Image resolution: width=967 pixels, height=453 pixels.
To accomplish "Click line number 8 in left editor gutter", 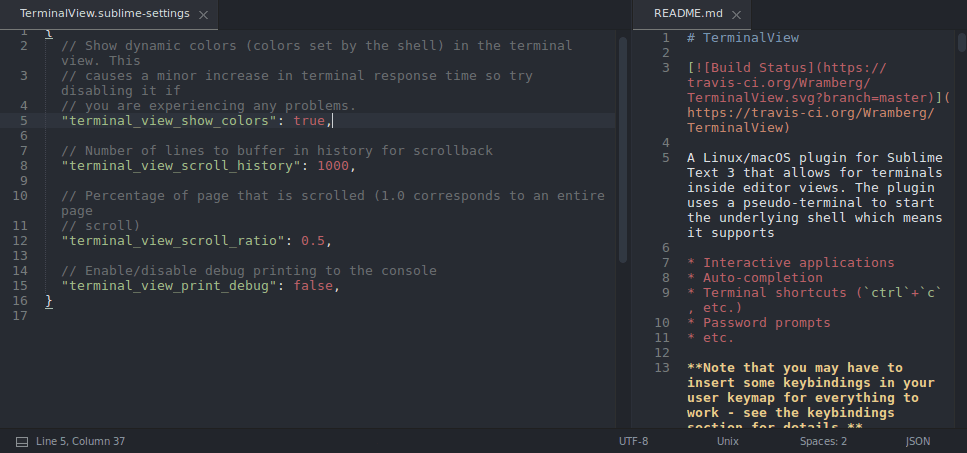I will tap(23, 166).
